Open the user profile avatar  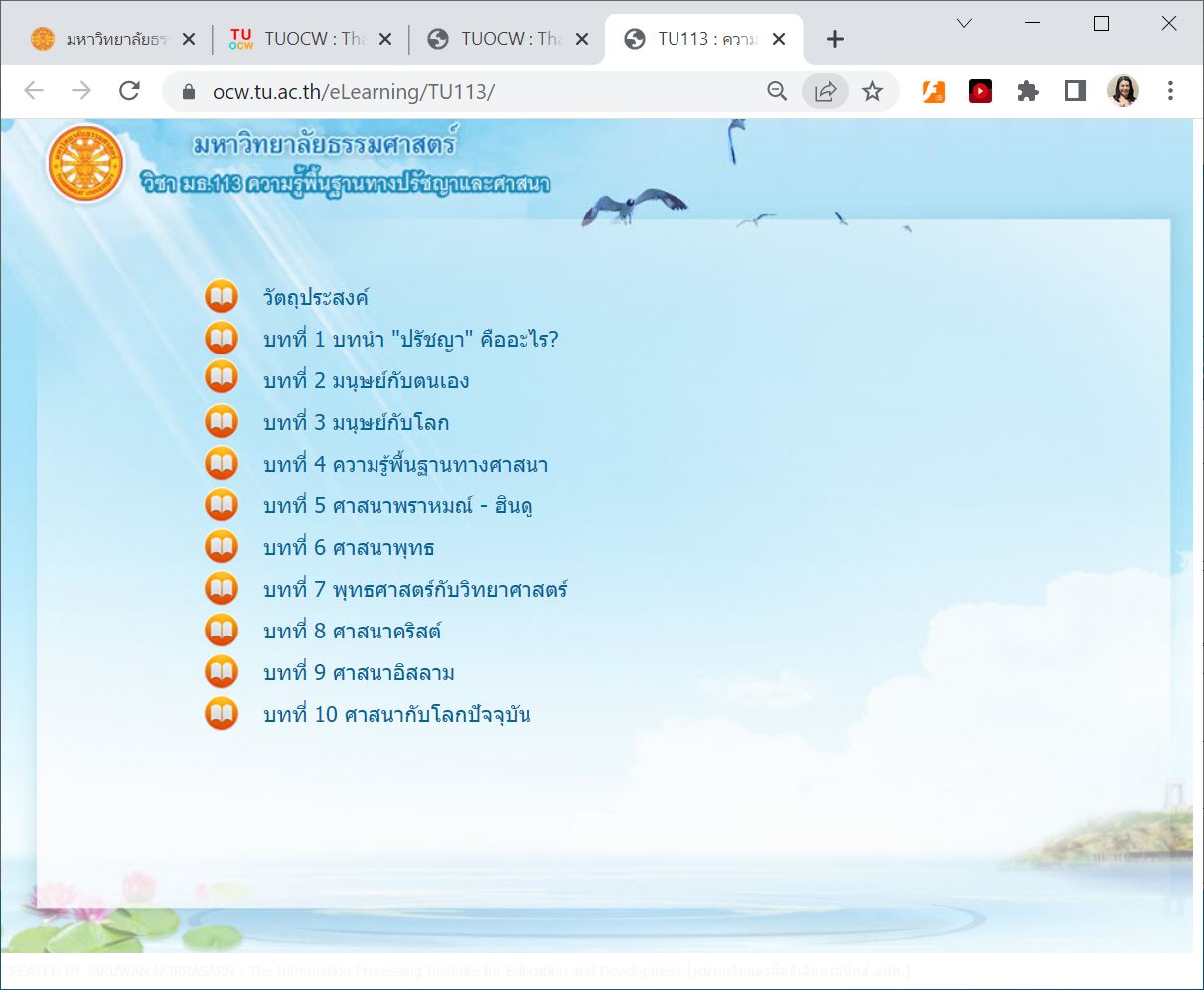[1123, 91]
